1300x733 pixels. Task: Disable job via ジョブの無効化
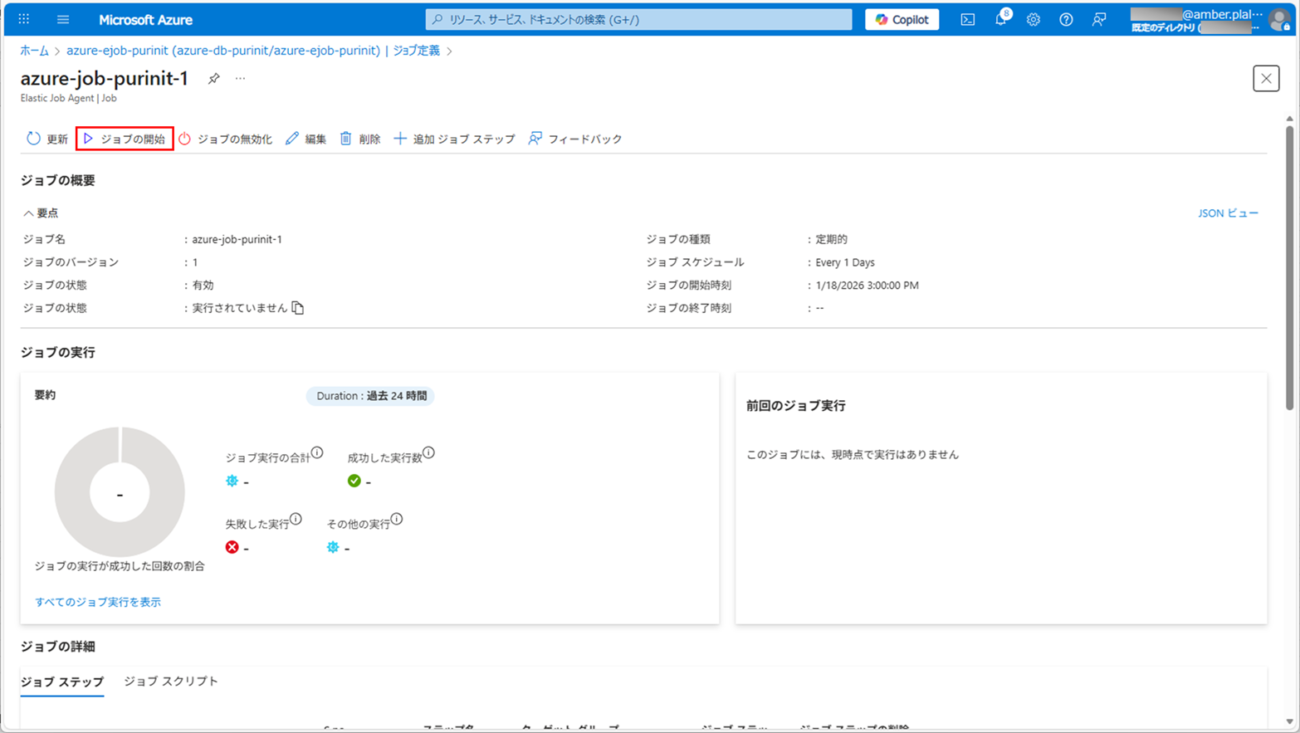[225, 139]
